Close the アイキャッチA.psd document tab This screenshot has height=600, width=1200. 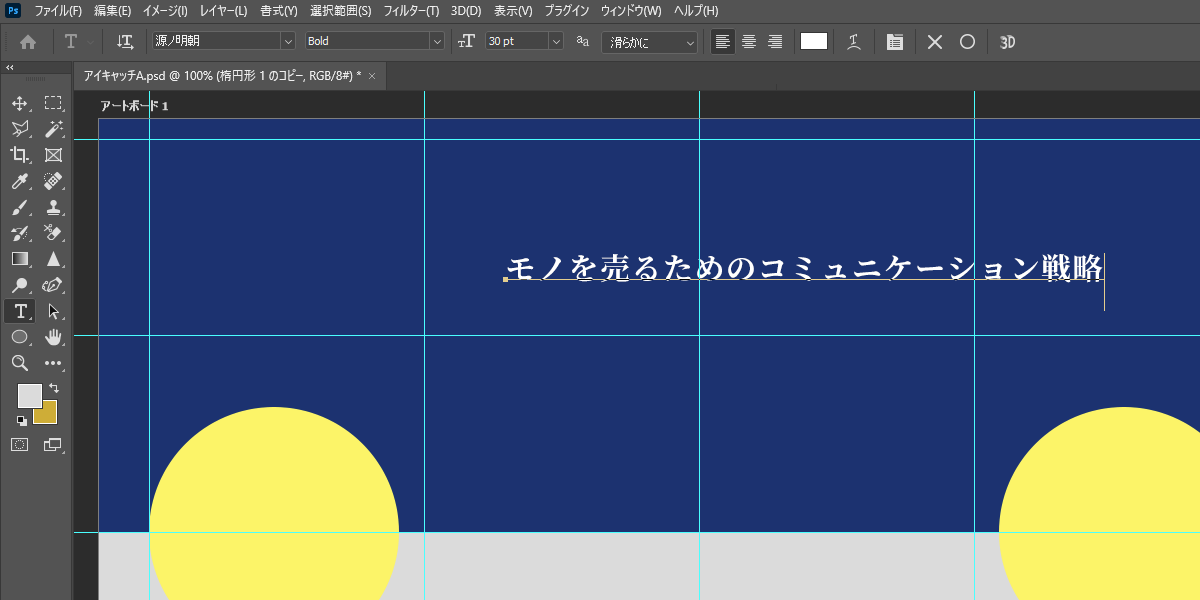[x=373, y=76]
